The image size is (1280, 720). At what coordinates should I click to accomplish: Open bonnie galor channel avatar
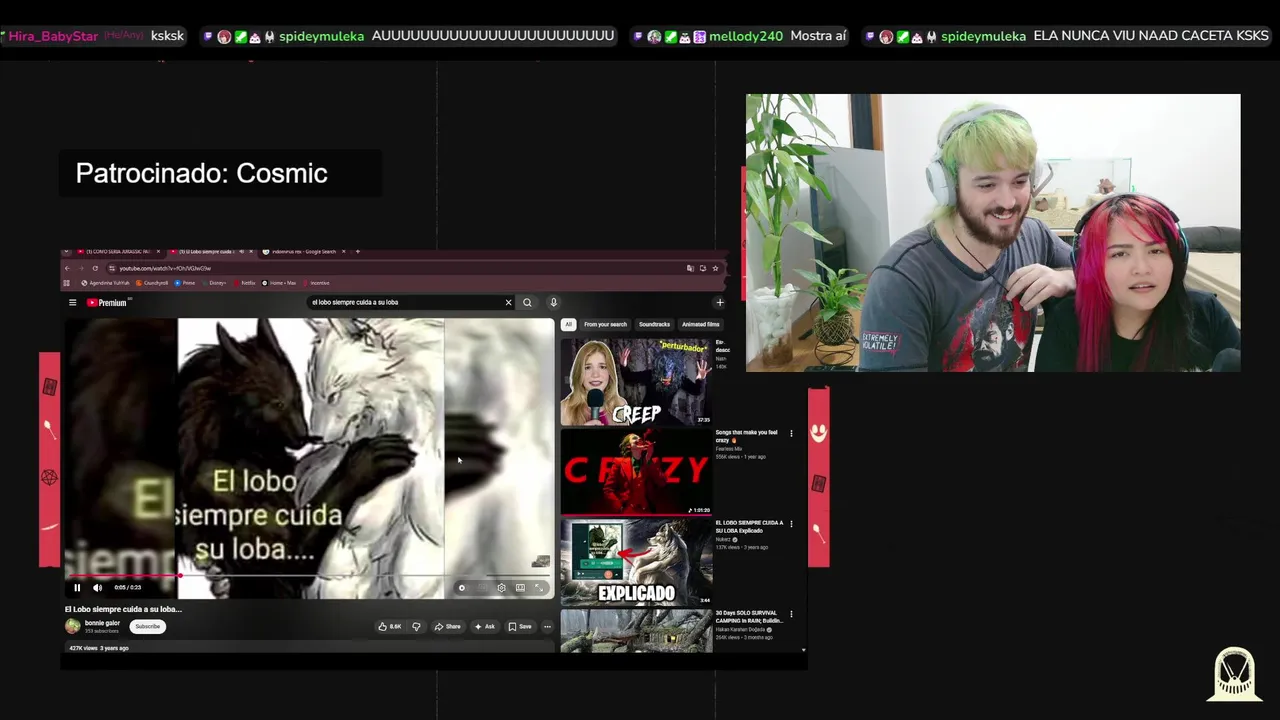(73, 626)
